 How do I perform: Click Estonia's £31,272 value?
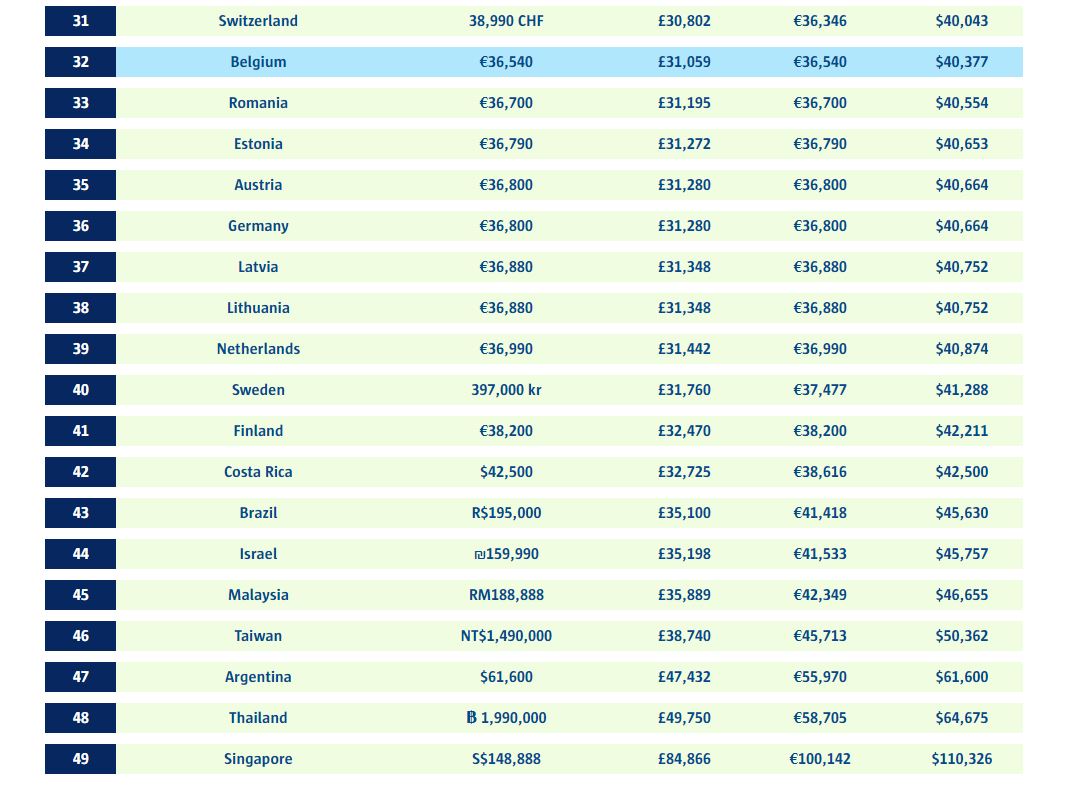coord(684,144)
